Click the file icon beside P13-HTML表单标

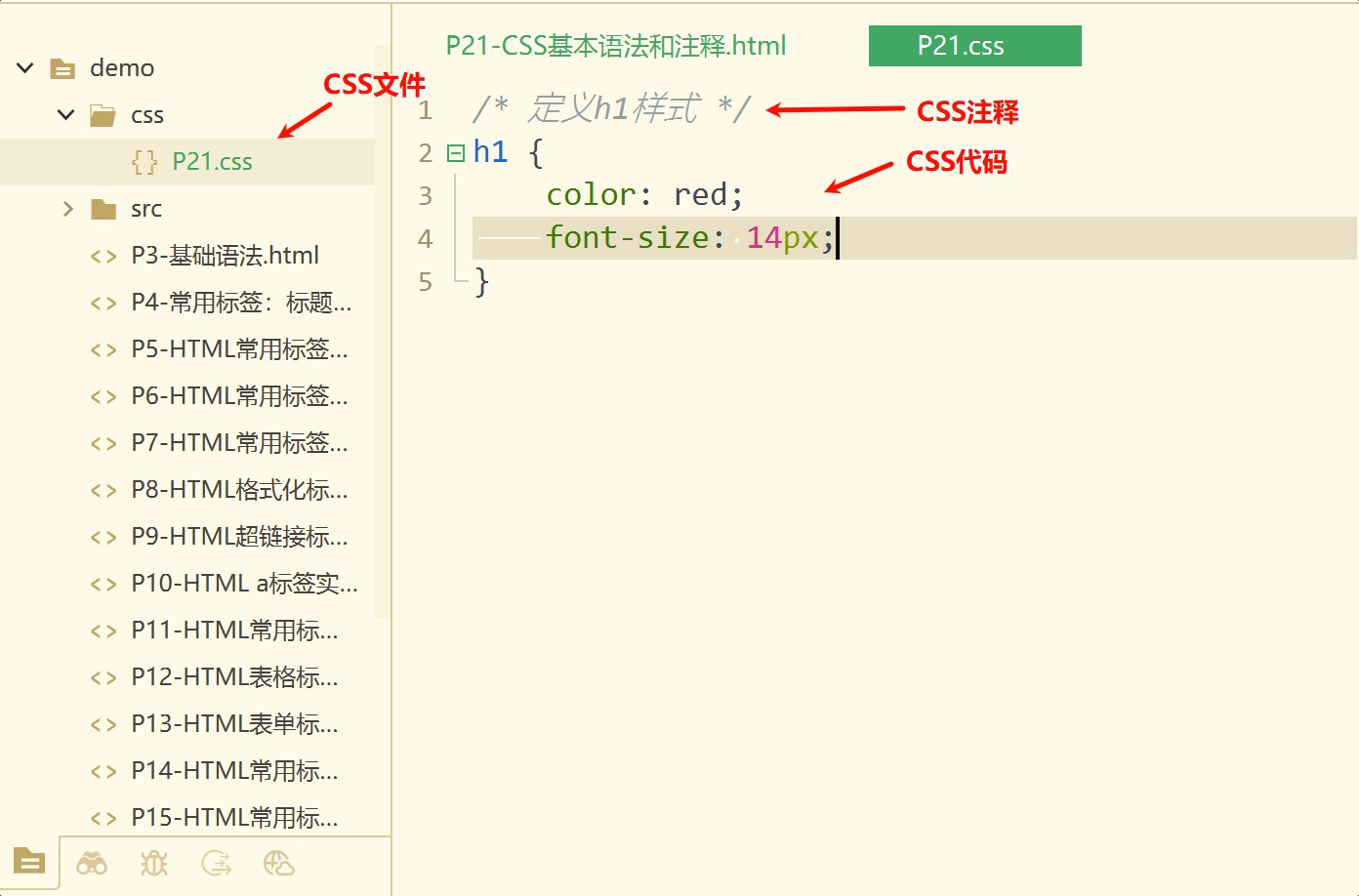[103, 724]
